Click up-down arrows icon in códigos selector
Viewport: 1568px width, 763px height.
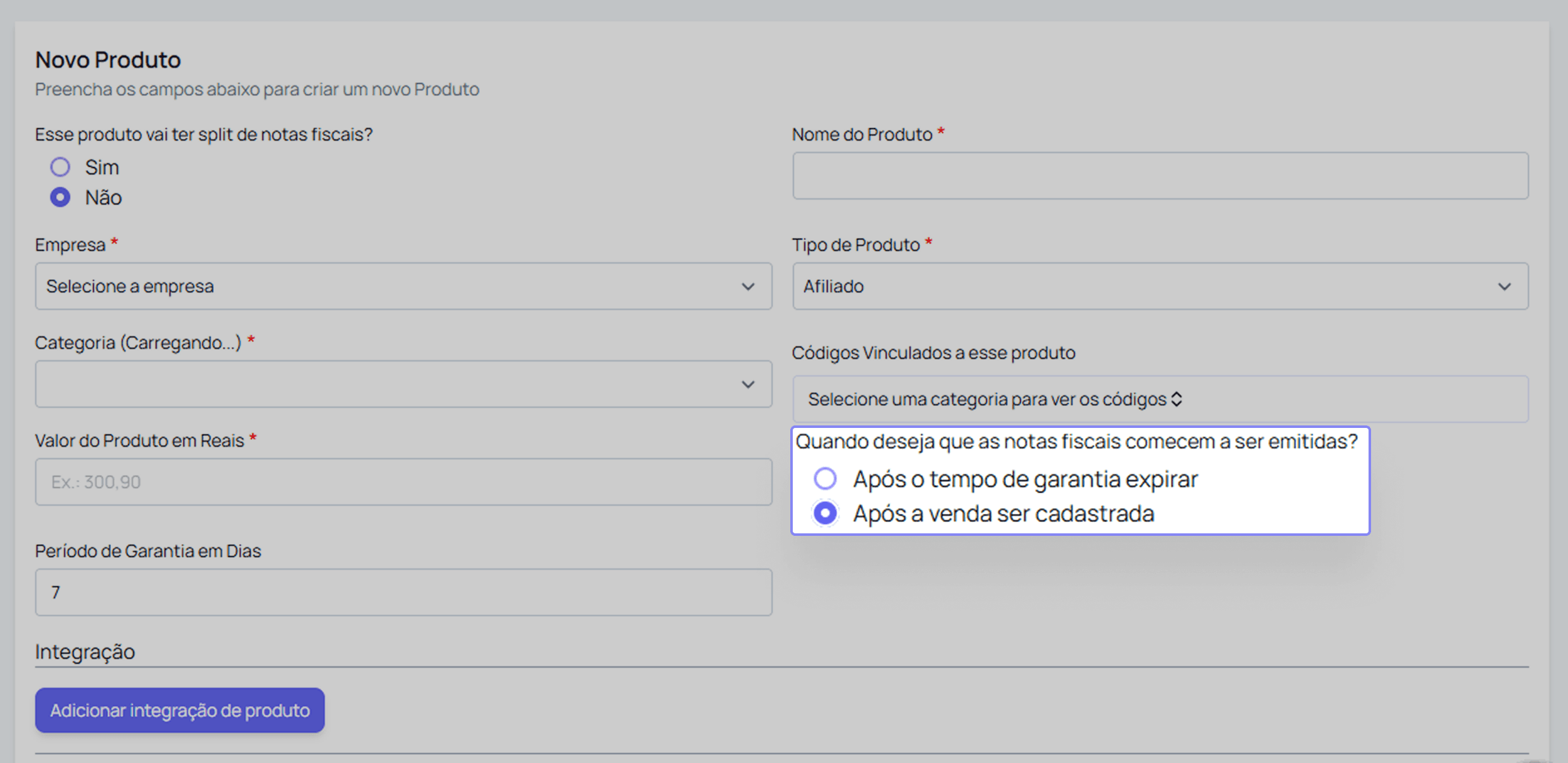(1177, 399)
